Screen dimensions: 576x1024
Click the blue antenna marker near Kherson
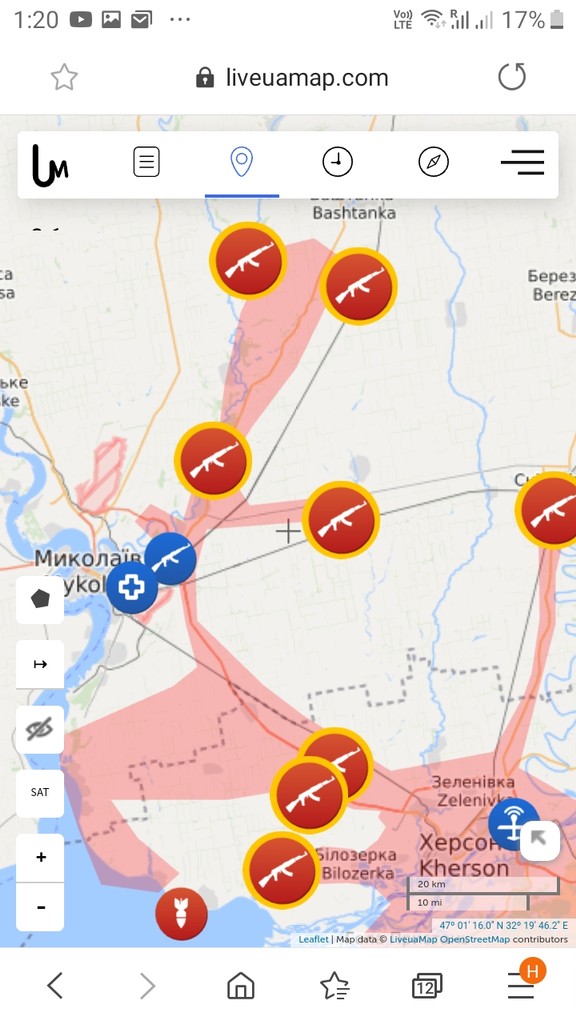513,824
